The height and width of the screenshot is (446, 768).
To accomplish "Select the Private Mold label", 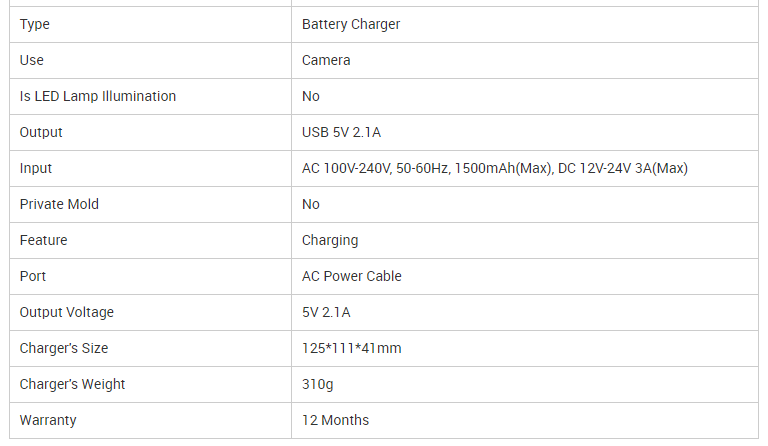I will point(59,204).
